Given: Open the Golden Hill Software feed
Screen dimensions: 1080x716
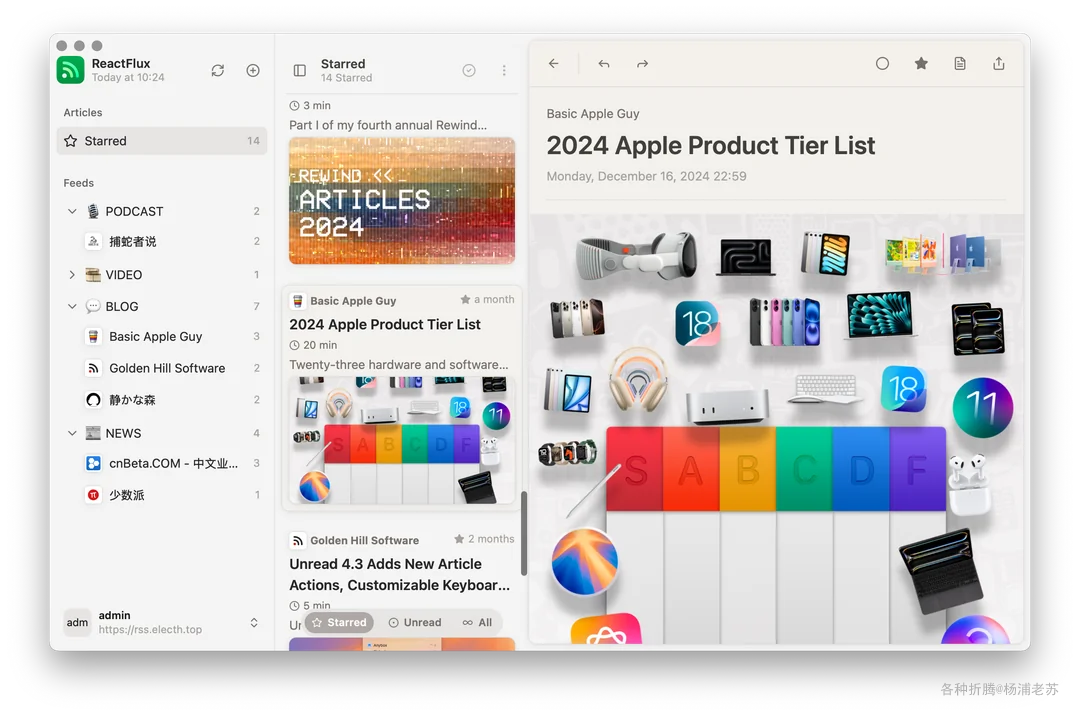Looking at the screenshot, I should (x=162, y=368).
